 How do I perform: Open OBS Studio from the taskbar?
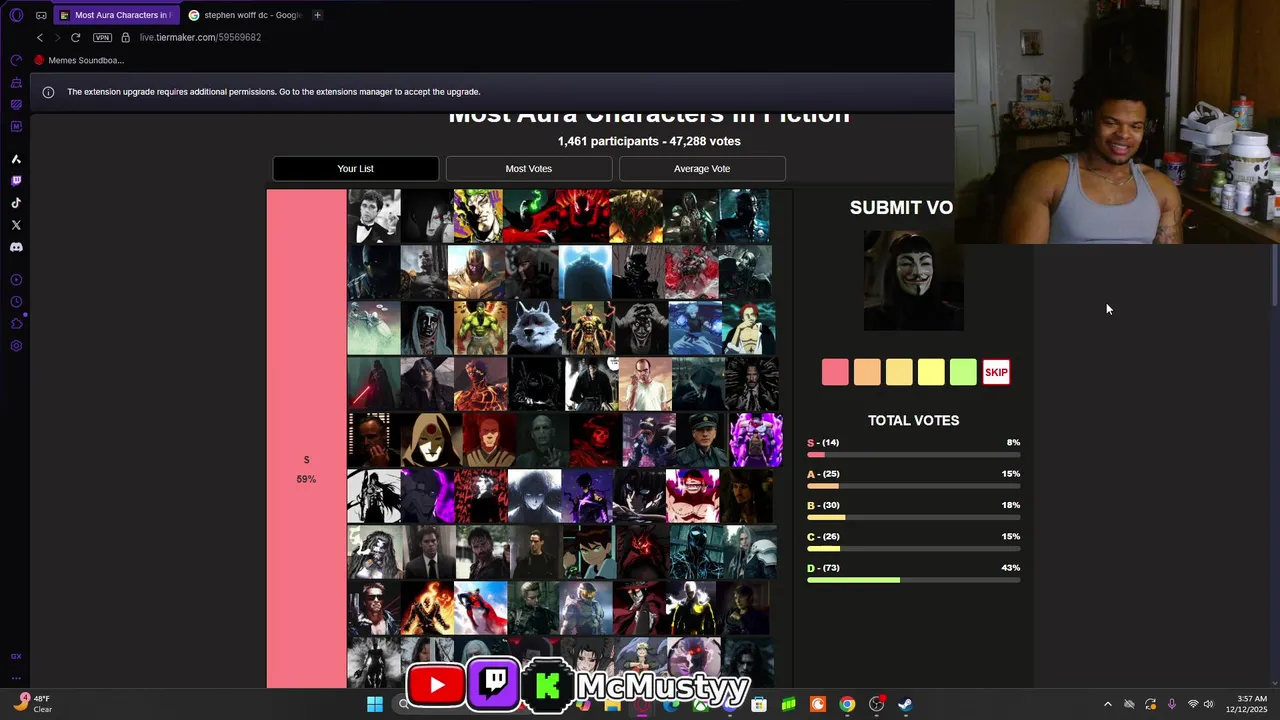pos(876,704)
